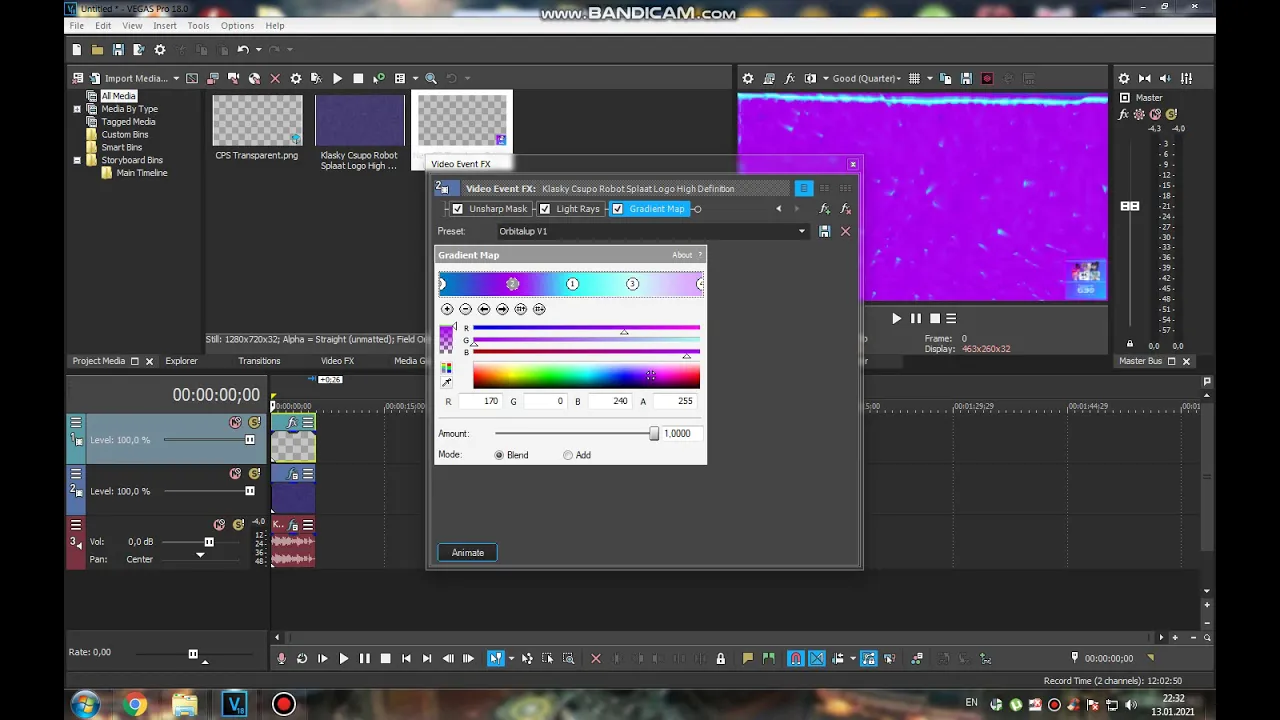Click the Plug-In Chain fx plus icon
This screenshot has width=1280, height=720.
tap(824, 209)
